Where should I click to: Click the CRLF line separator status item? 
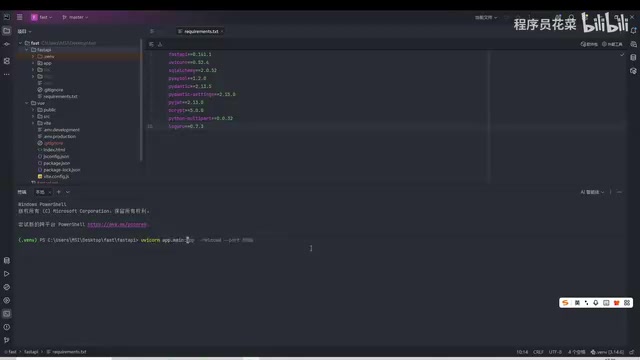[x=538, y=352]
